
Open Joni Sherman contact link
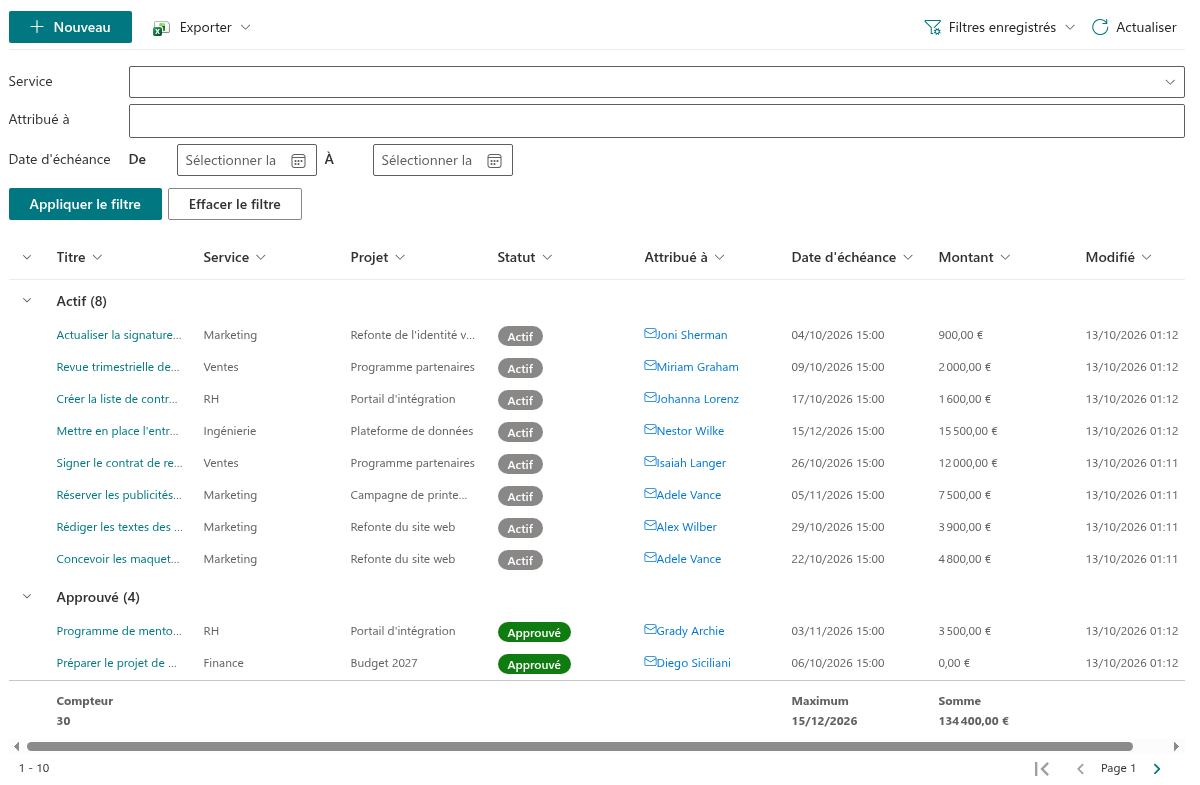pyautogui.click(x=692, y=335)
